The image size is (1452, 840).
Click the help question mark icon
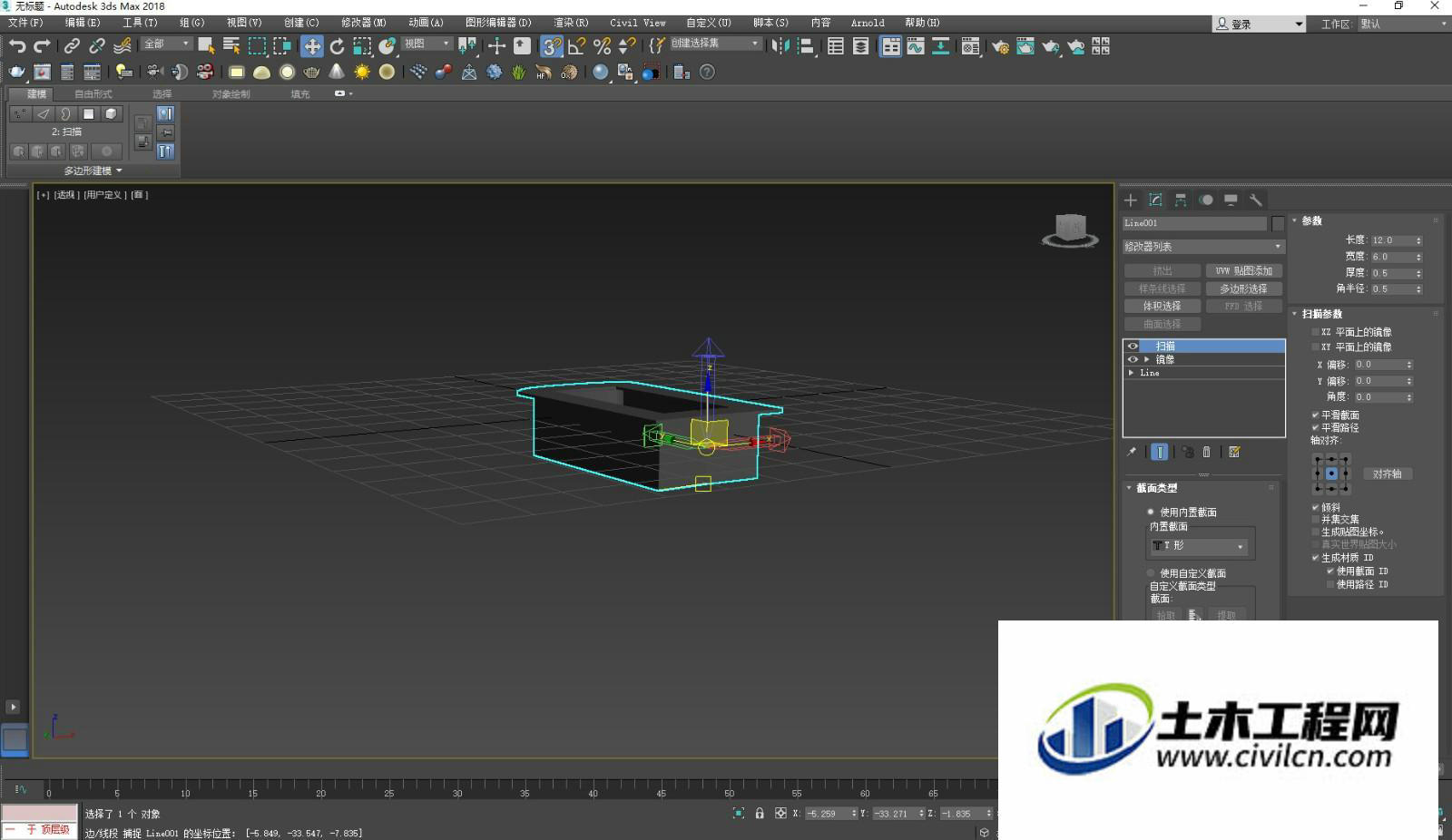(x=708, y=72)
